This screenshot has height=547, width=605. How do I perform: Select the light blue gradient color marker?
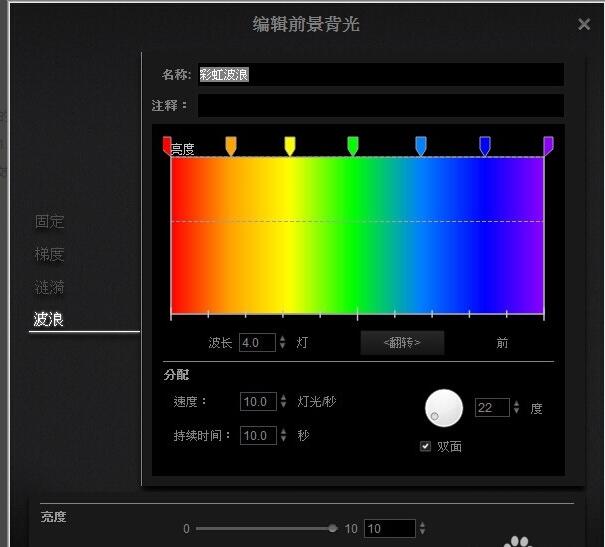tap(421, 146)
